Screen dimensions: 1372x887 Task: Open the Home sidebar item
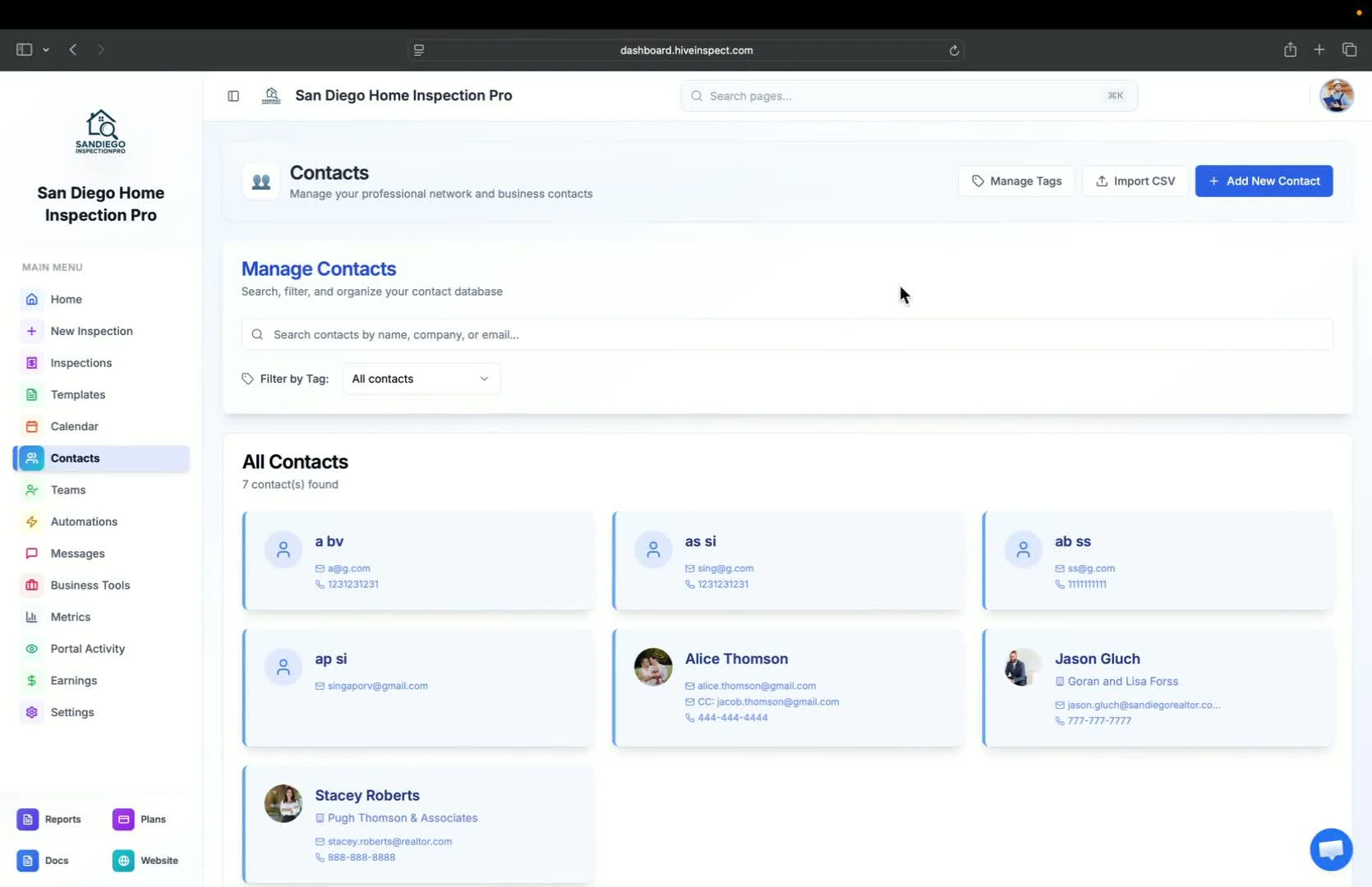click(100, 299)
